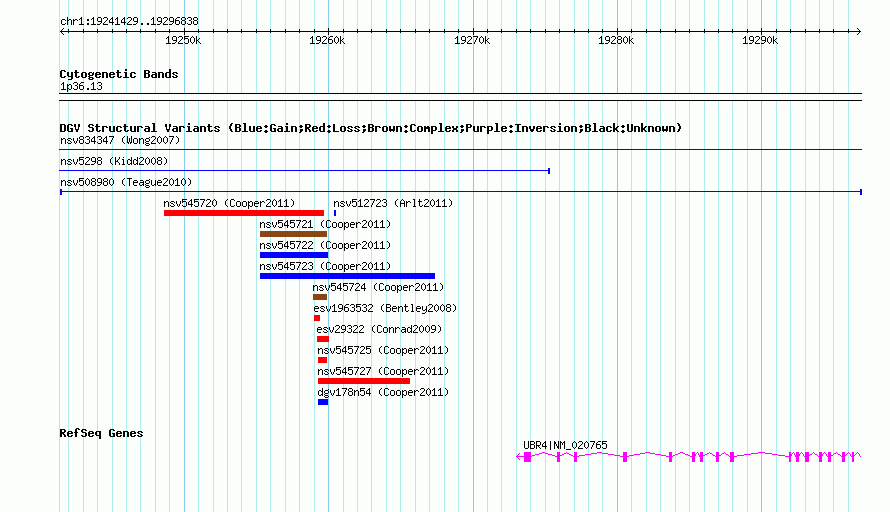Click the nsv545720 (Cooper2011) label

[229, 203]
